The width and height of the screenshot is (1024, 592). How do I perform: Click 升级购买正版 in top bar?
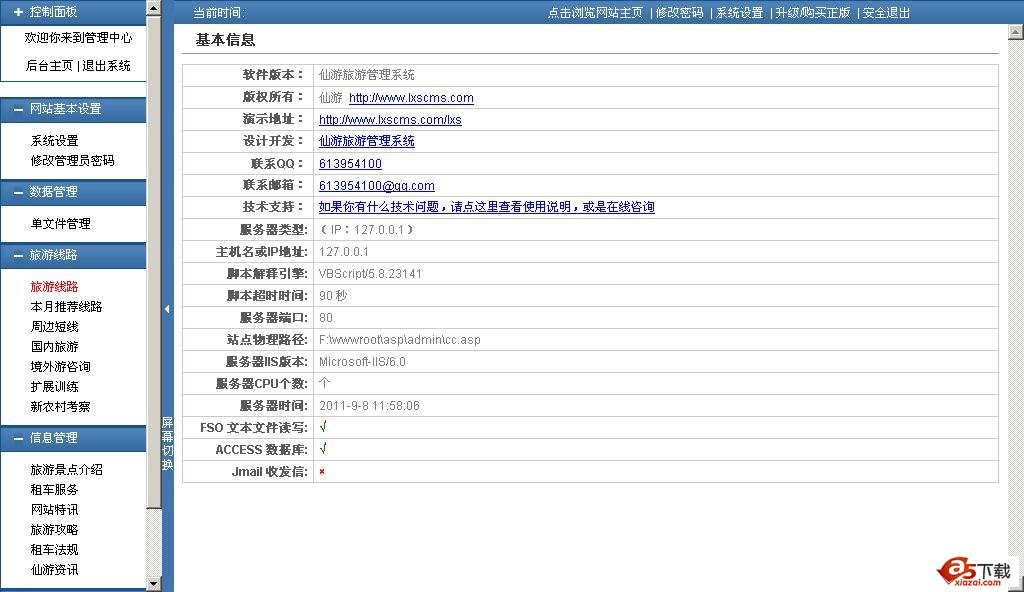pos(812,13)
